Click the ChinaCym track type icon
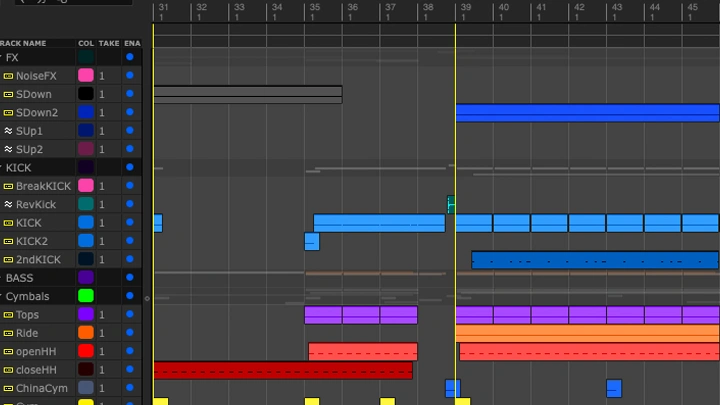 [x=8, y=388]
